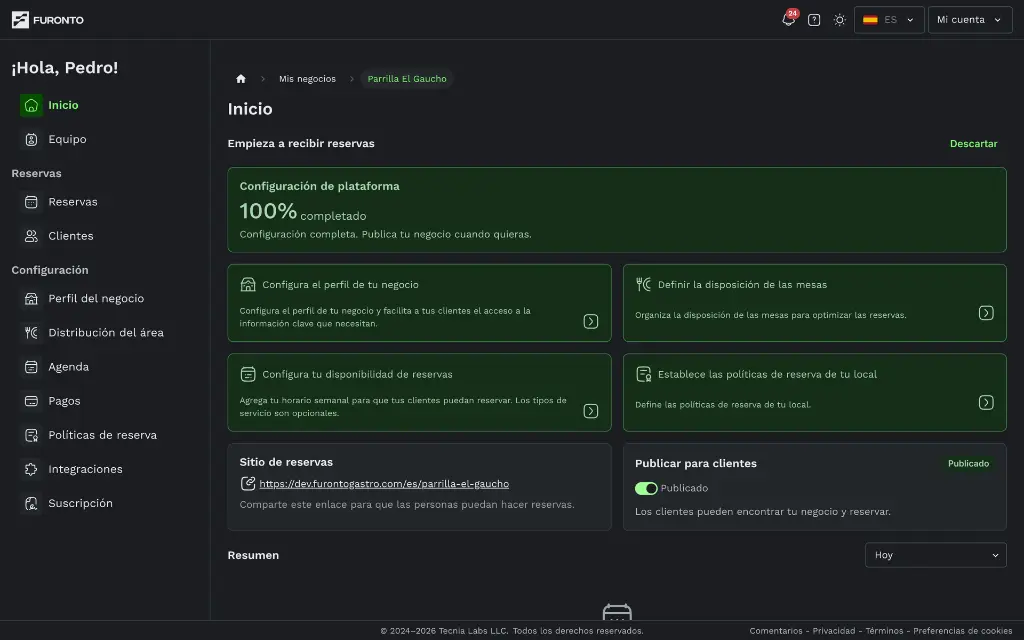Click the Configura el perfil de tu negocio title
Screen dimensions: 1024x640
click(340, 285)
